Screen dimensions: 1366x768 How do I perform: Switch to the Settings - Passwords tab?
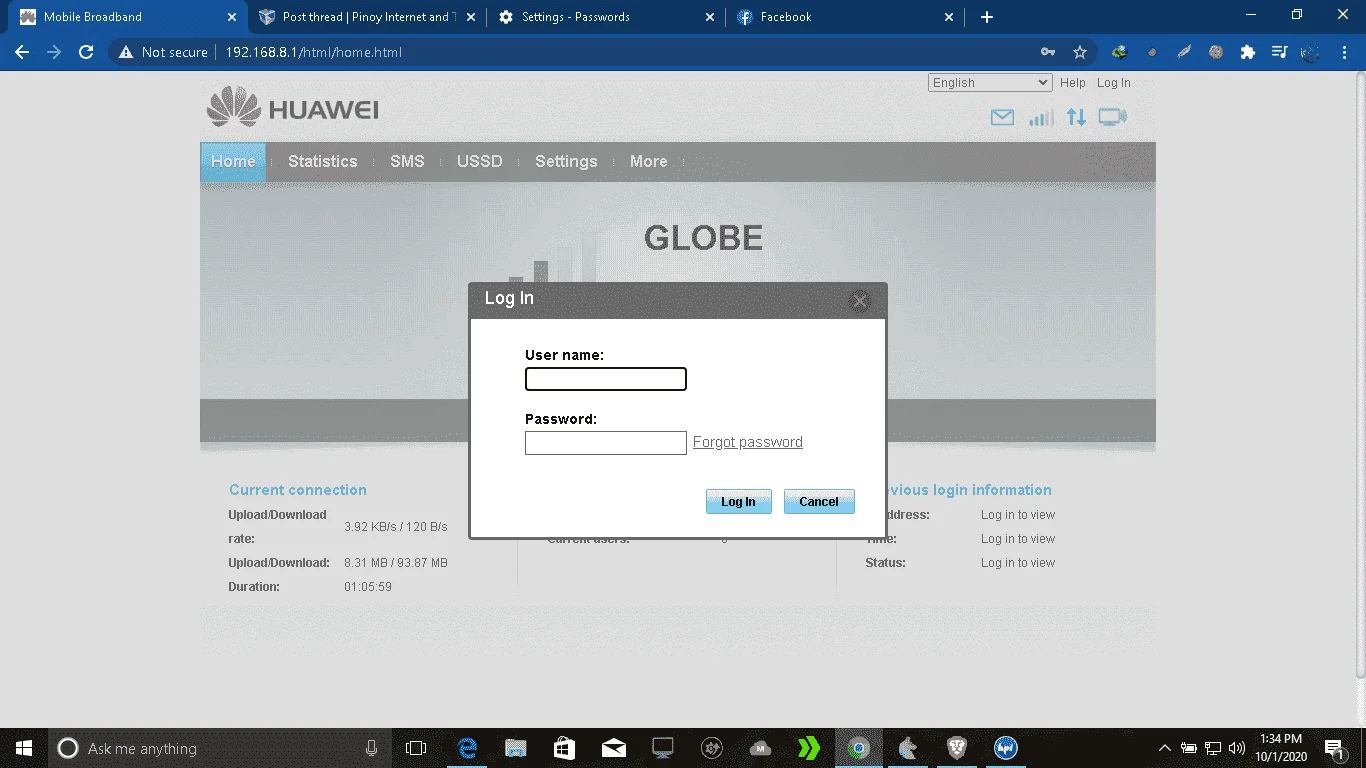(606, 17)
